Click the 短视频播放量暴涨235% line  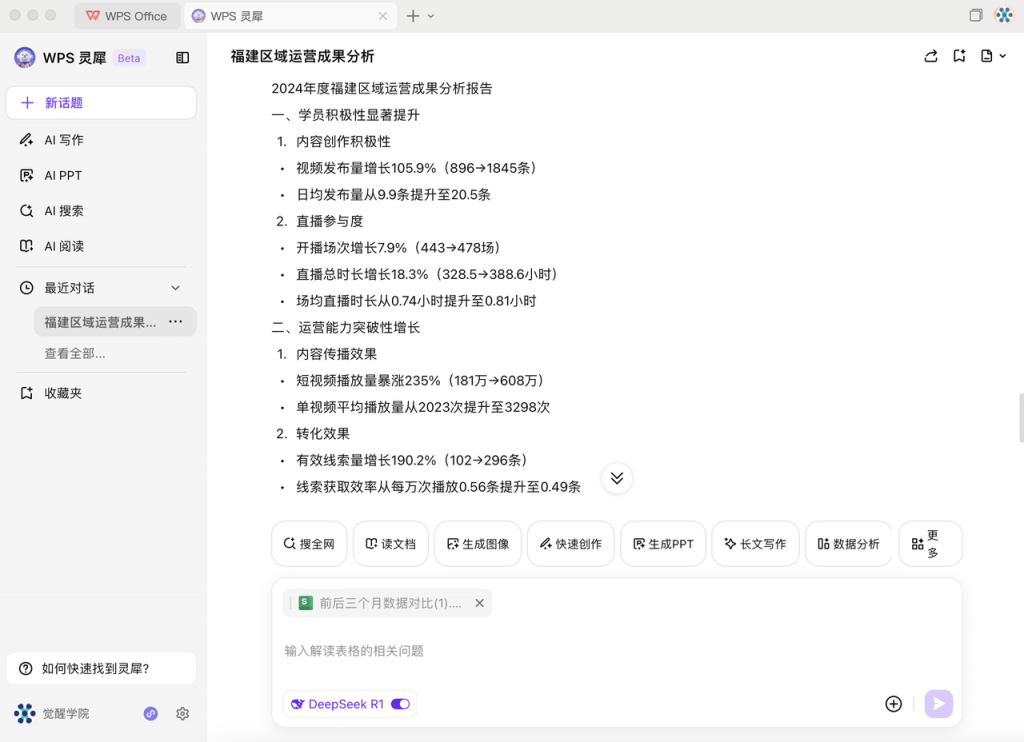click(421, 380)
